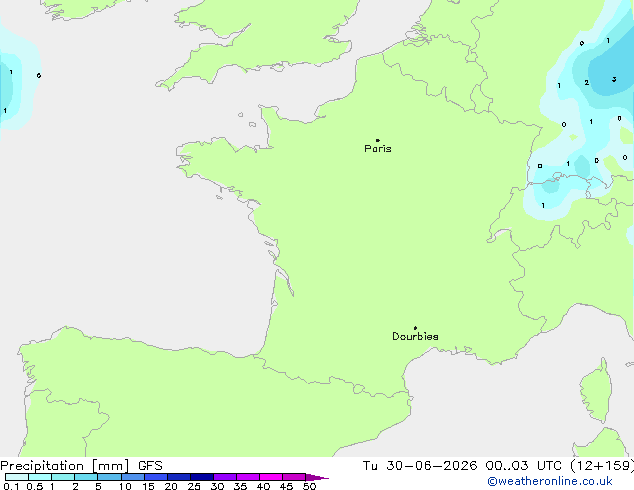
Task: Click the '00..03 UTC' time range text
Action: pos(523,466)
